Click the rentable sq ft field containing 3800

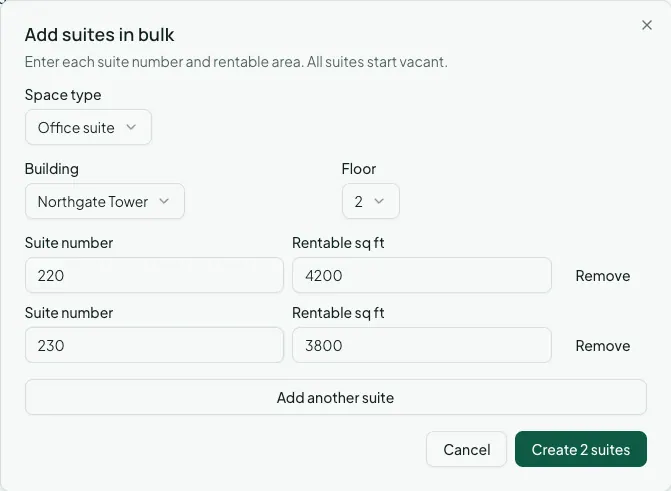[x=422, y=345]
